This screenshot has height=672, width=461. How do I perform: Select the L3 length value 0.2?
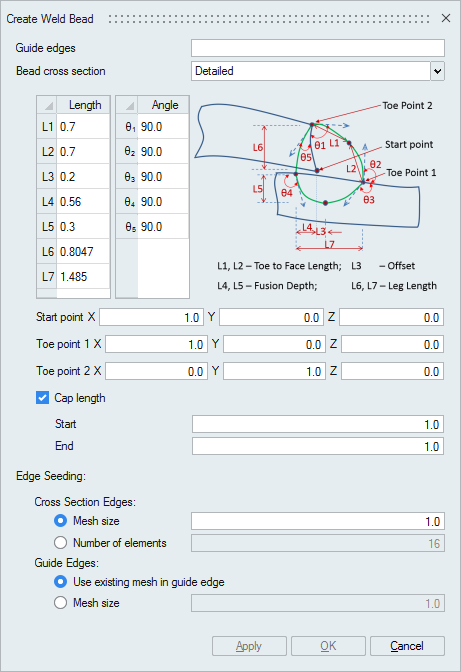(x=83, y=177)
